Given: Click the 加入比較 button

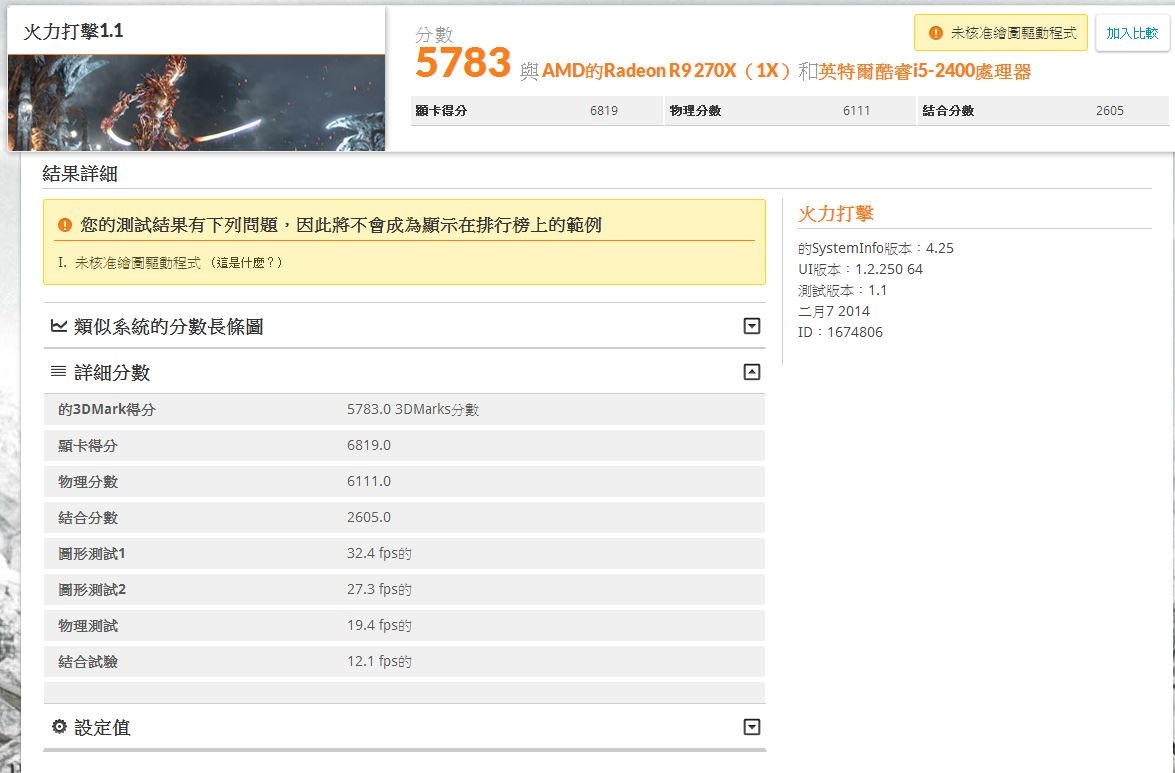Looking at the screenshot, I should point(1132,33).
